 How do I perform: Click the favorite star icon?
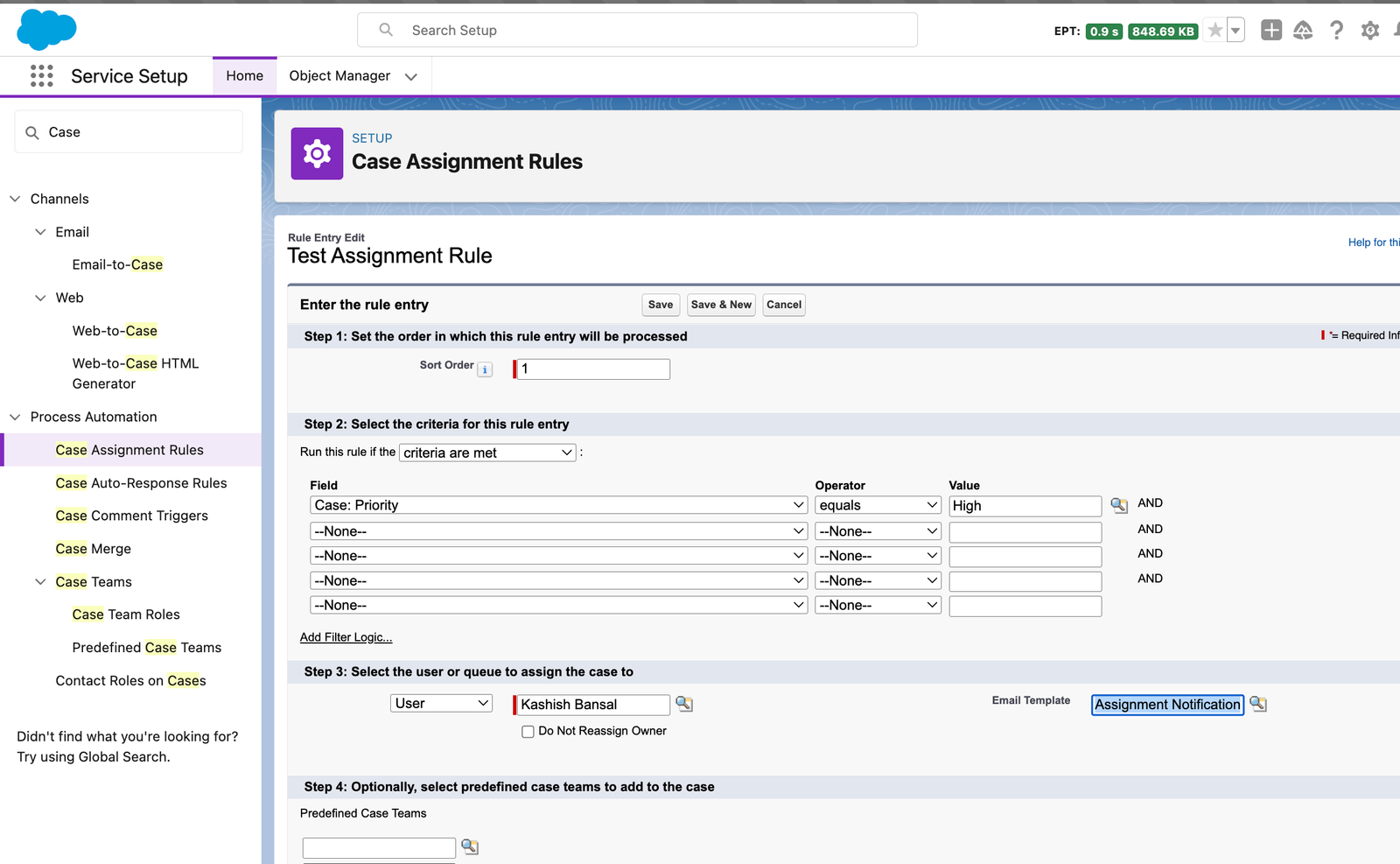pos(1214,31)
